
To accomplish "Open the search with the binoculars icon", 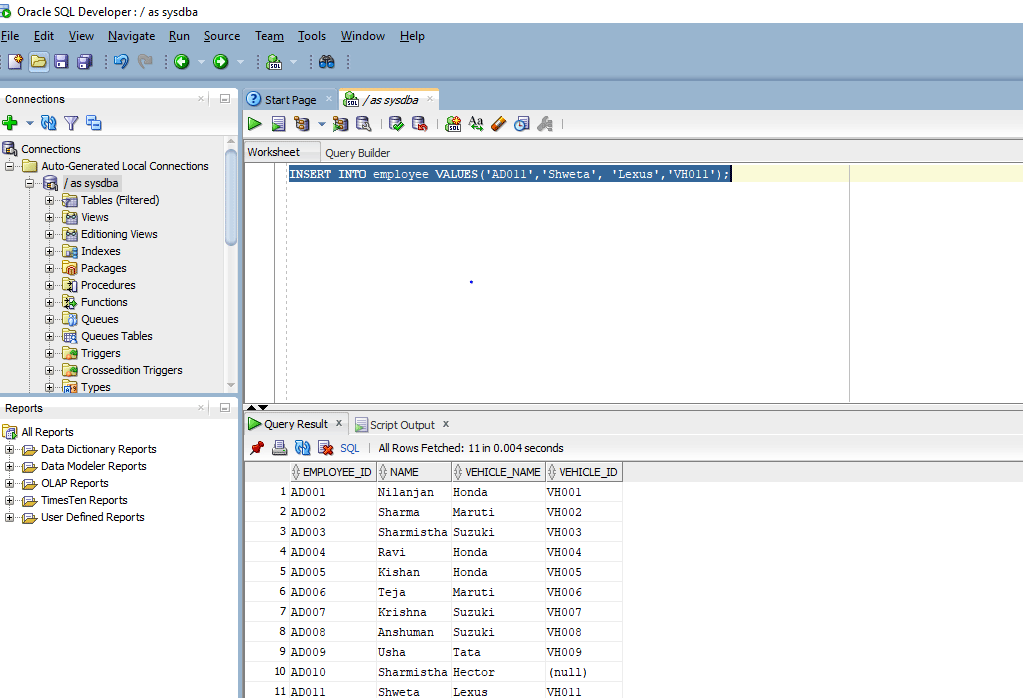I will coord(327,62).
